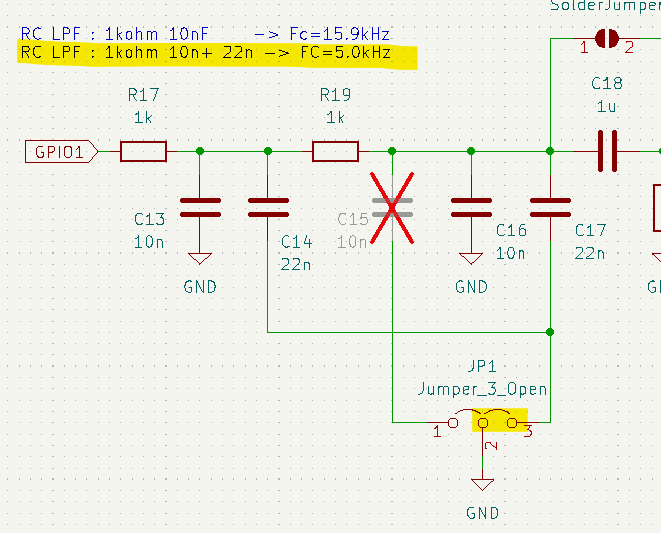The width and height of the screenshot is (661, 533).
Task: Select the GND symbol under JP1
Action: pos(482,484)
